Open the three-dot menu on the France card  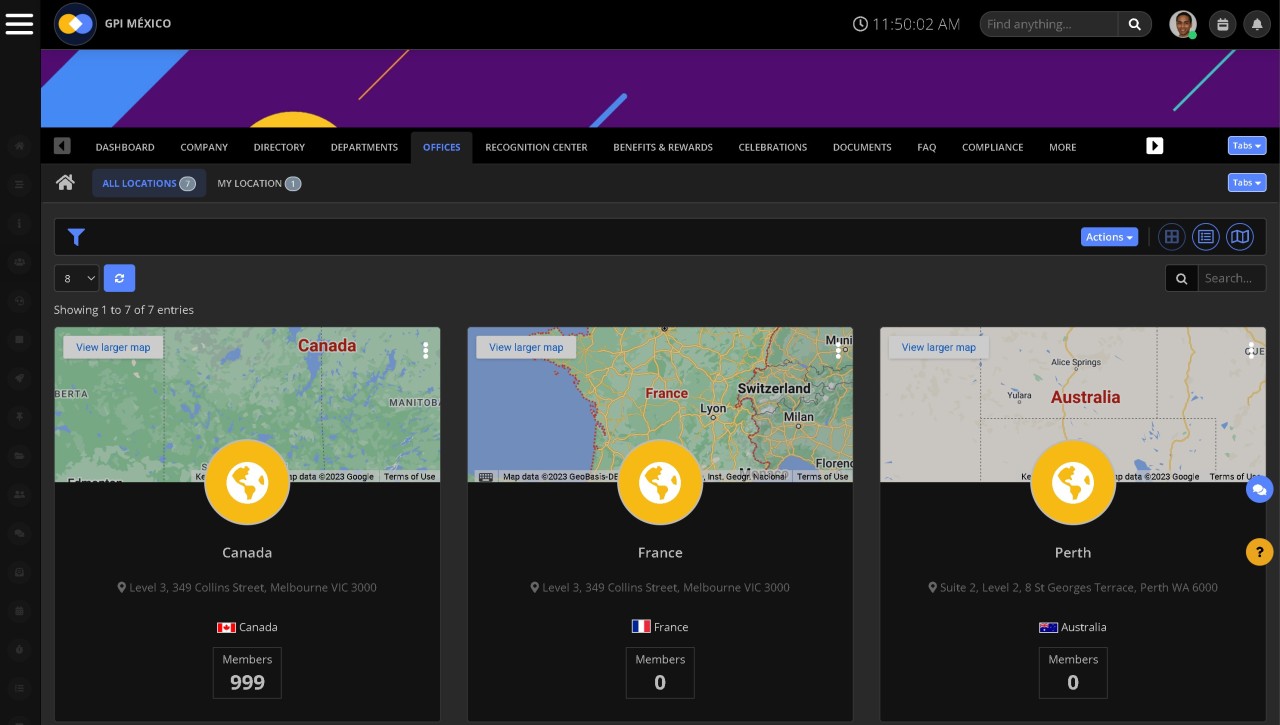(x=838, y=352)
